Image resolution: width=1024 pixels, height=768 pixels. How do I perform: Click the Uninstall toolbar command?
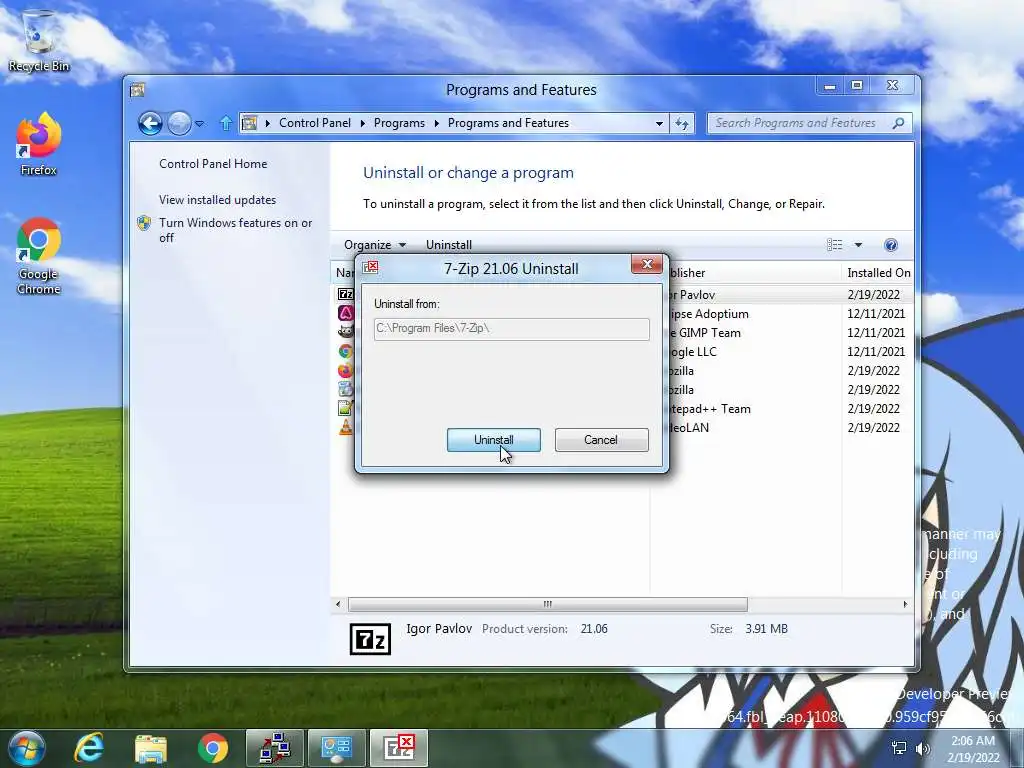point(449,245)
